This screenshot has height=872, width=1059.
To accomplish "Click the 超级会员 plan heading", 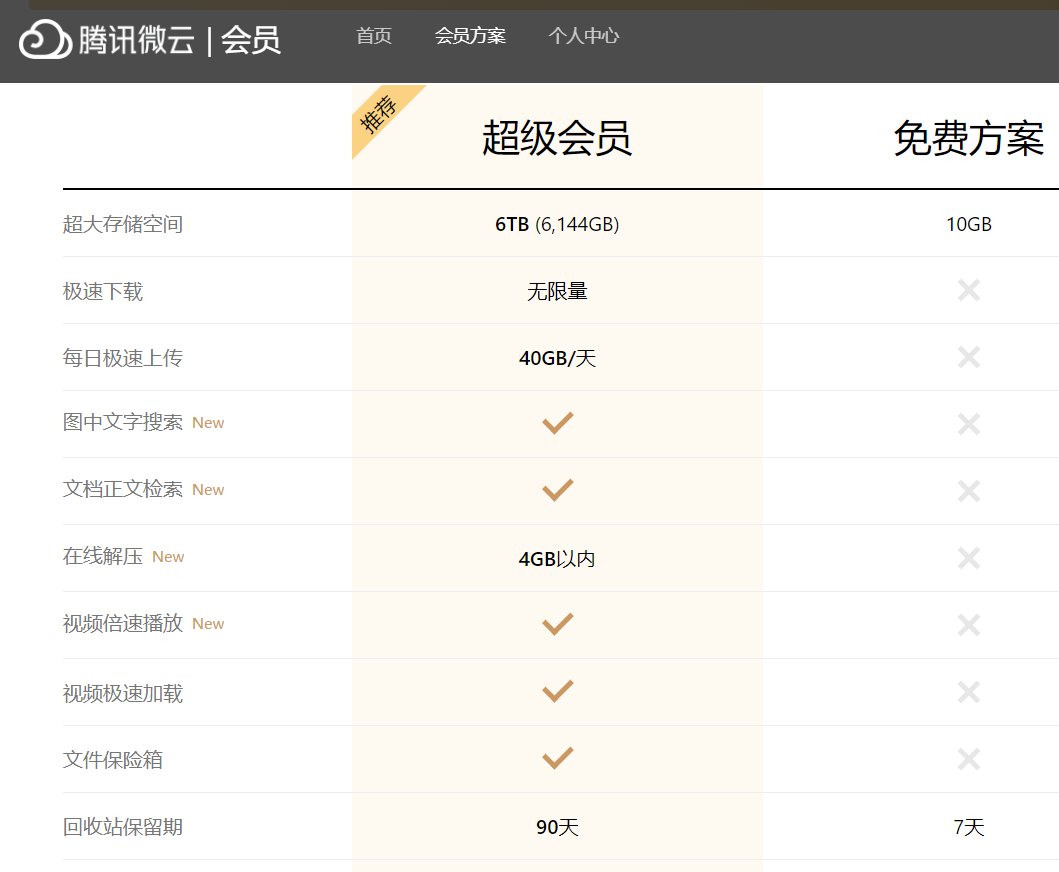I will tap(557, 138).
